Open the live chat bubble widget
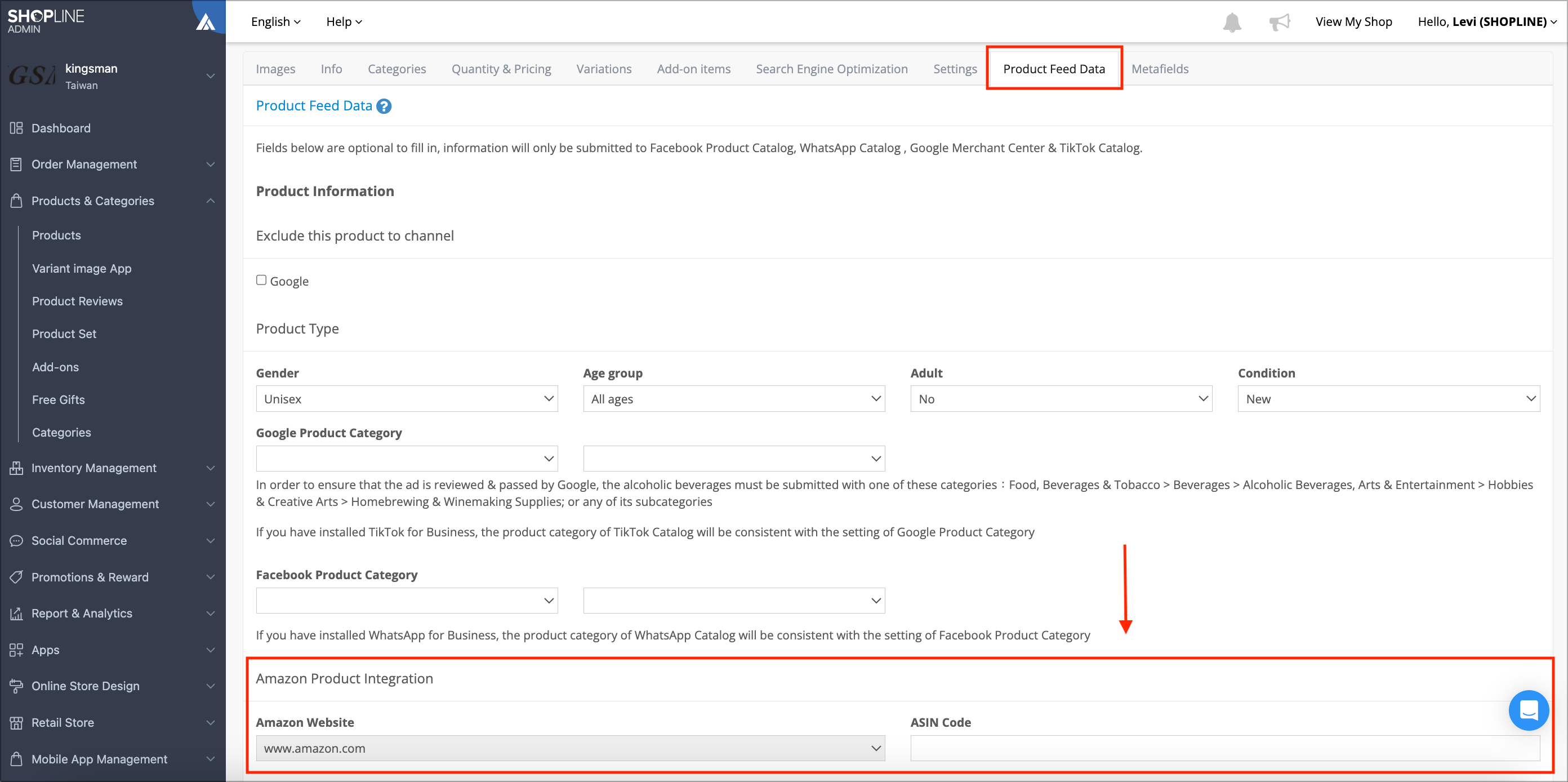 click(1528, 710)
